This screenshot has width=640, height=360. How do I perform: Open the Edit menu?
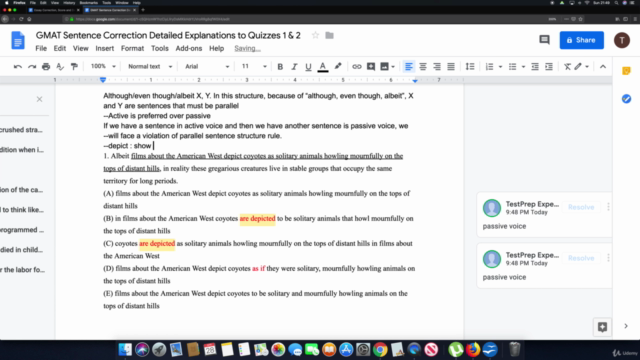coord(60,48)
